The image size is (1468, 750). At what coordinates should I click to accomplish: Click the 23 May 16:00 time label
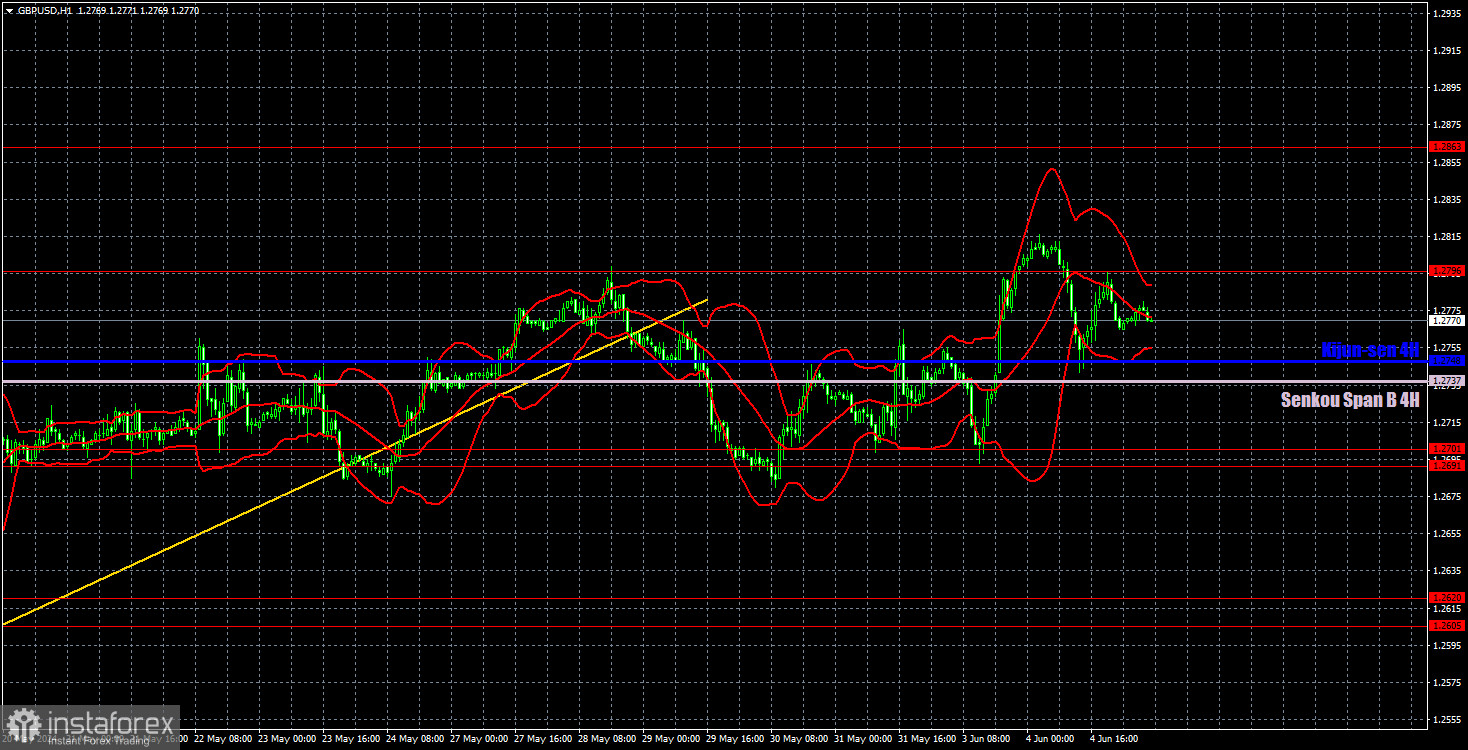353,739
